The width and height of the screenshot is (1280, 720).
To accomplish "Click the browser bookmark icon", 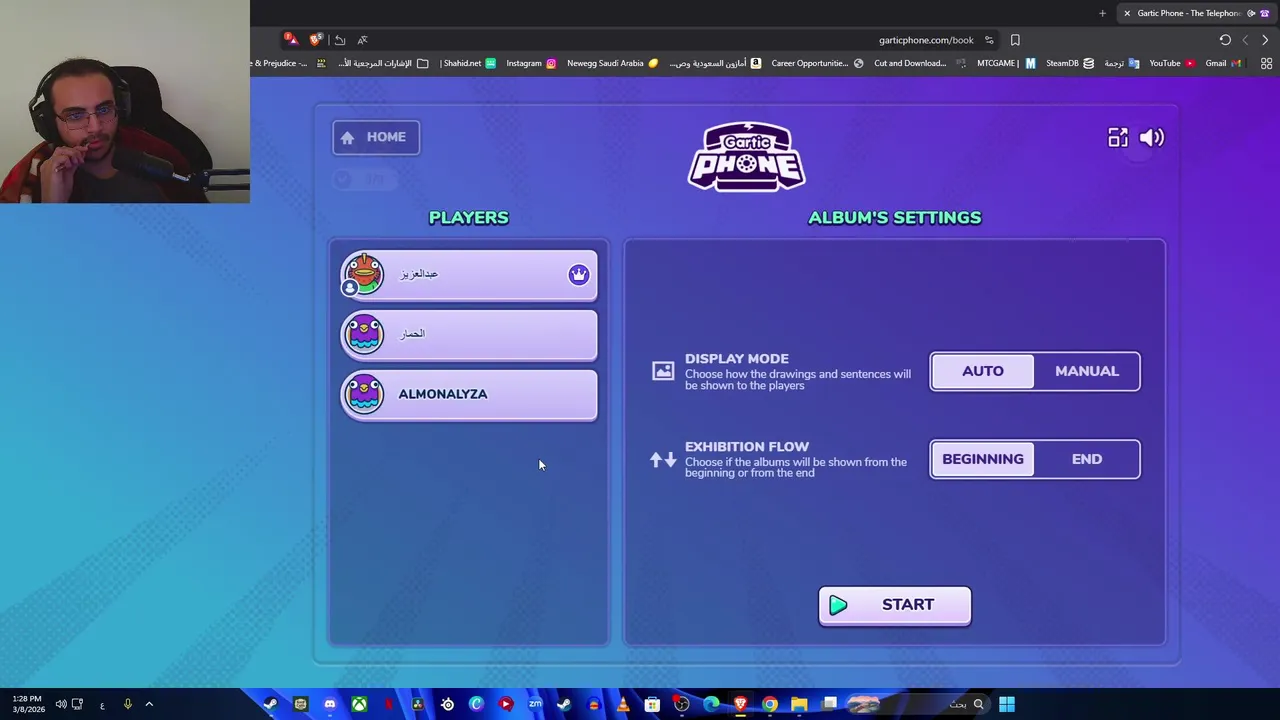I will point(1015,40).
